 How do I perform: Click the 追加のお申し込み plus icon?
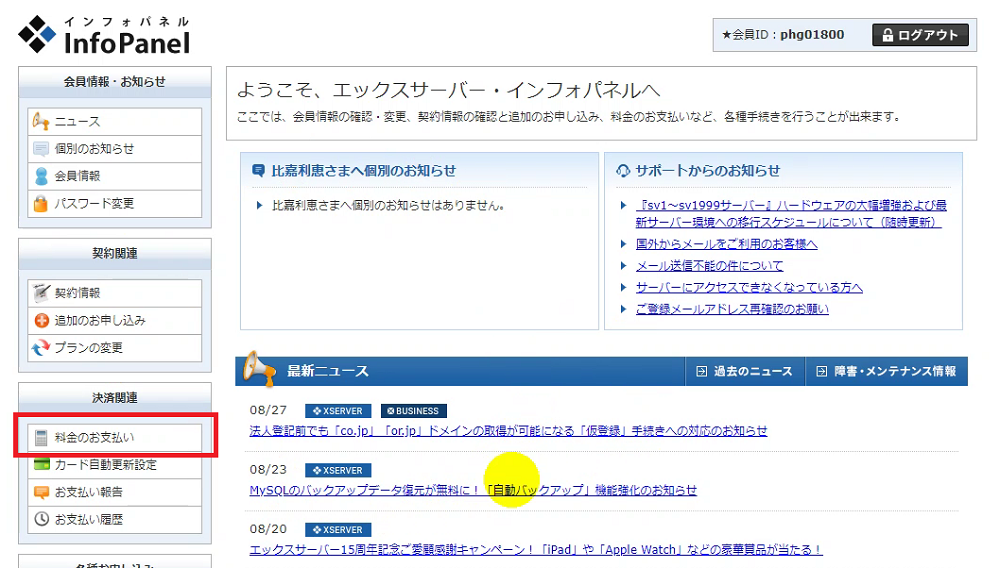point(41,321)
